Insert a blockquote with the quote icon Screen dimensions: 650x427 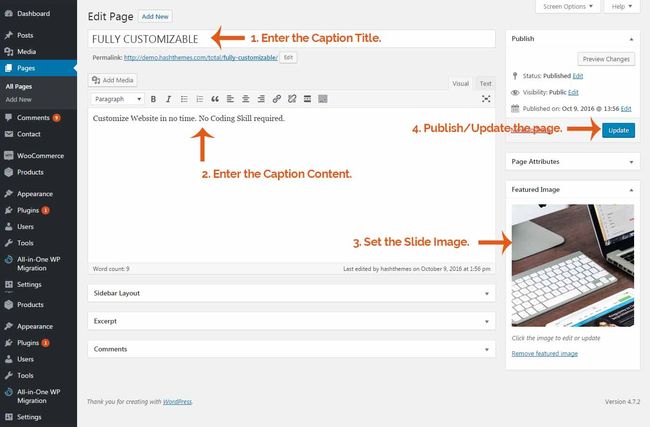[x=215, y=99]
